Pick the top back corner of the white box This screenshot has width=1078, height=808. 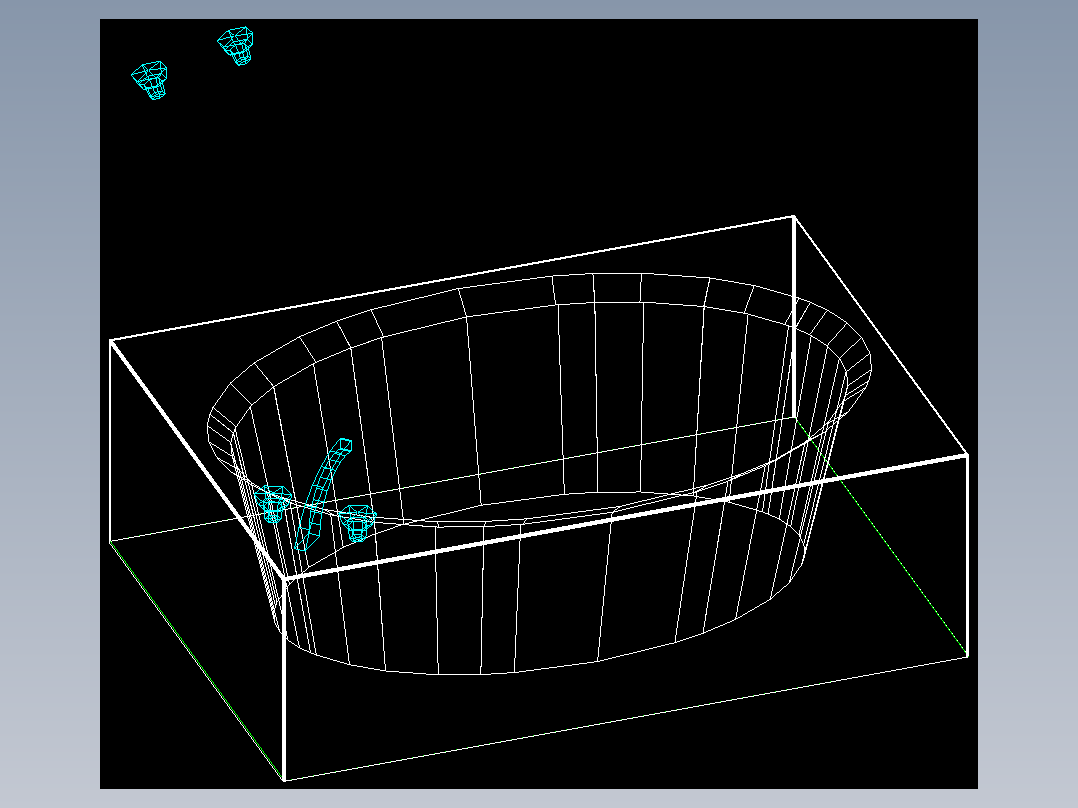pos(794,217)
